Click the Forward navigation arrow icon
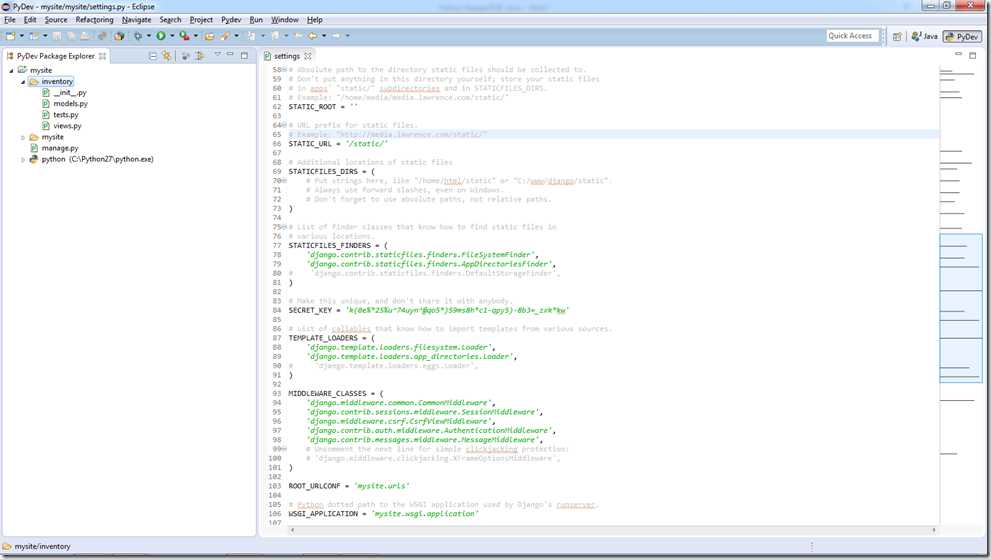Screen dimensions: 991x559 (336, 36)
